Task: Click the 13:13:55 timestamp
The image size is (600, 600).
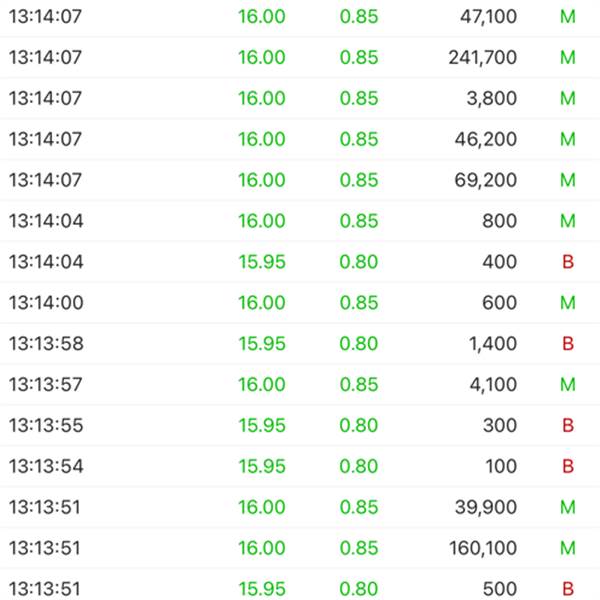Action: click(46, 425)
